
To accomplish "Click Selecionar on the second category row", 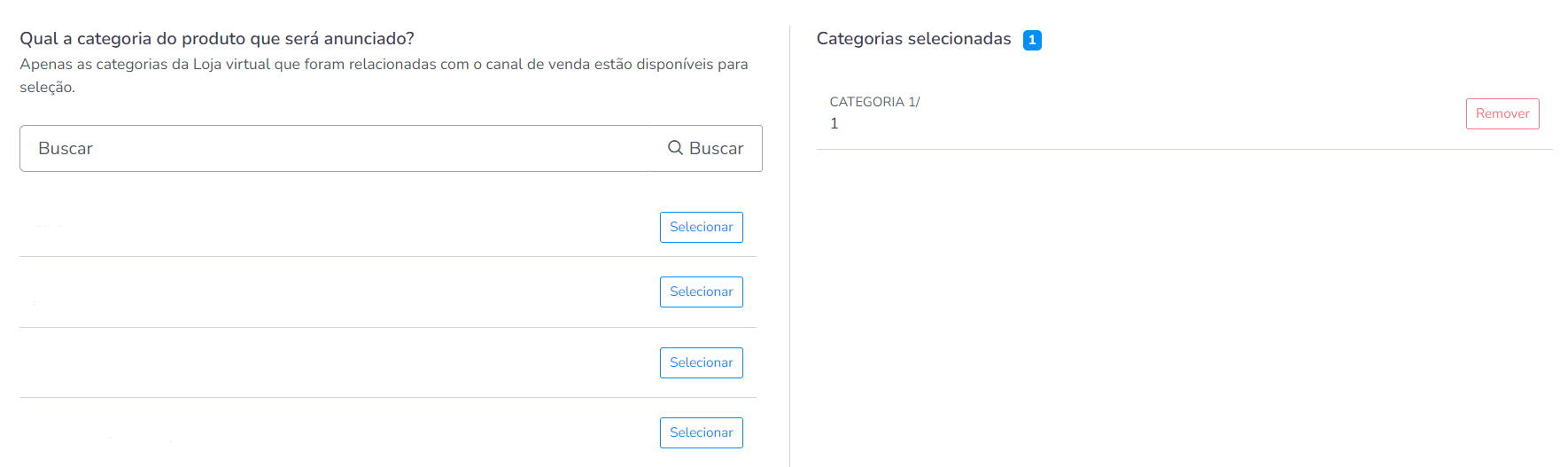I will click(701, 292).
